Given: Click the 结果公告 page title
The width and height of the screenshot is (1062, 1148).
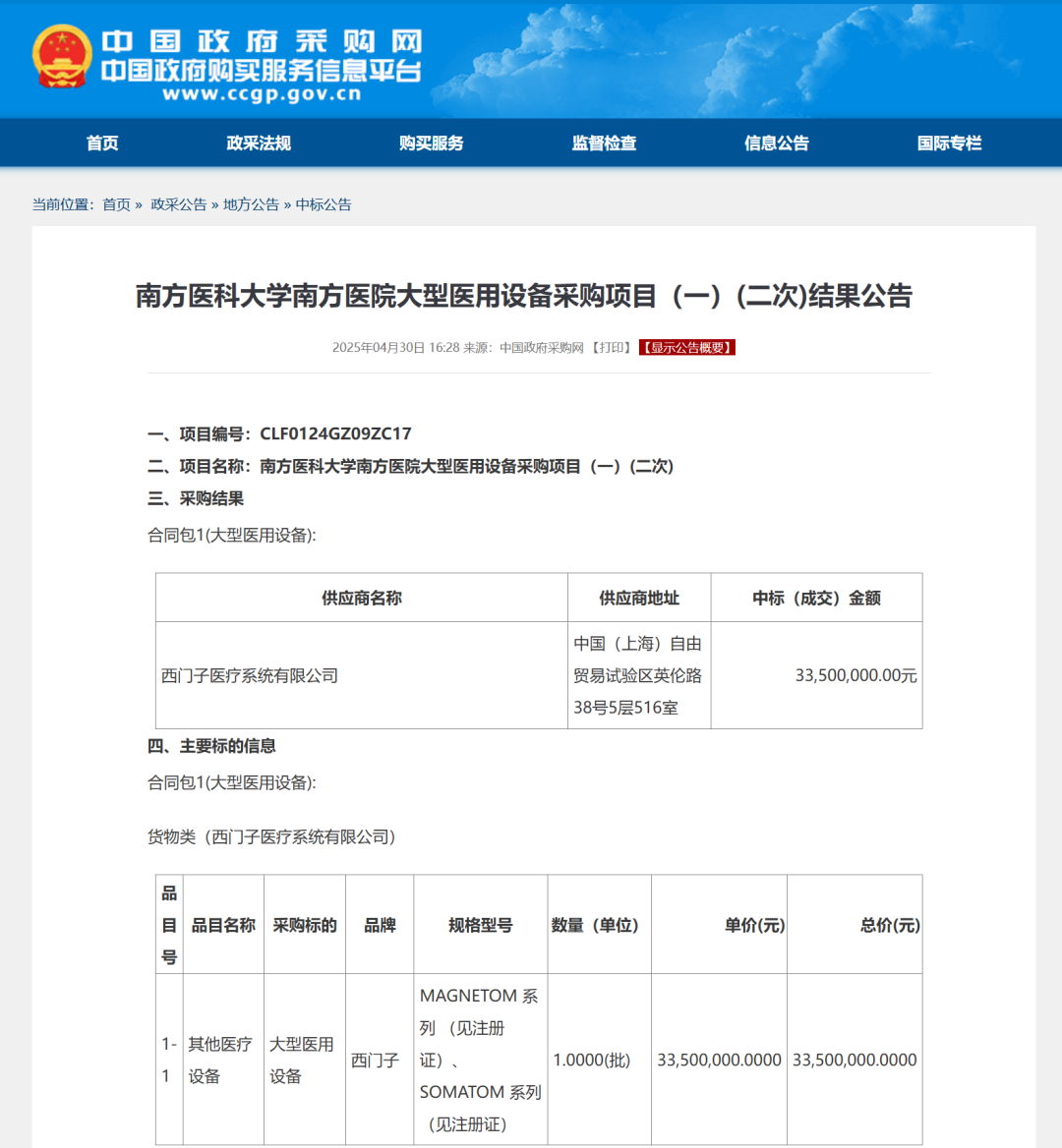Looking at the screenshot, I should pos(524,296).
